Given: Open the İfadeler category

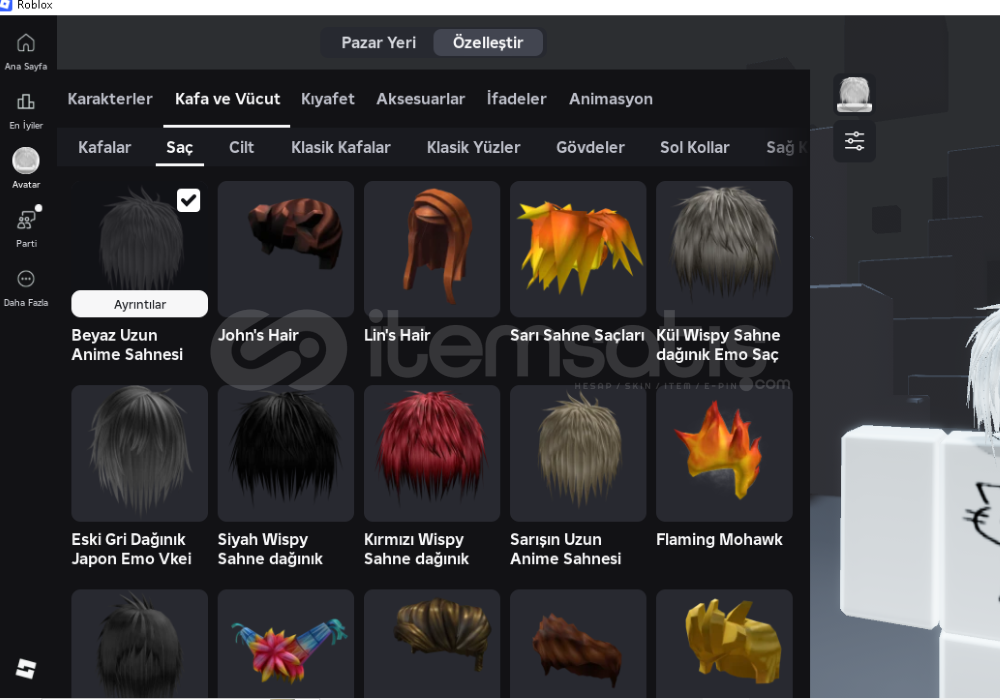Looking at the screenshot, I should tap(517, 99).
